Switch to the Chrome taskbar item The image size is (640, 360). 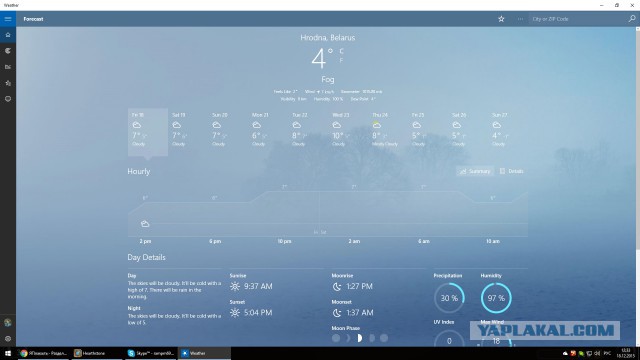click(x=43, y=353)
